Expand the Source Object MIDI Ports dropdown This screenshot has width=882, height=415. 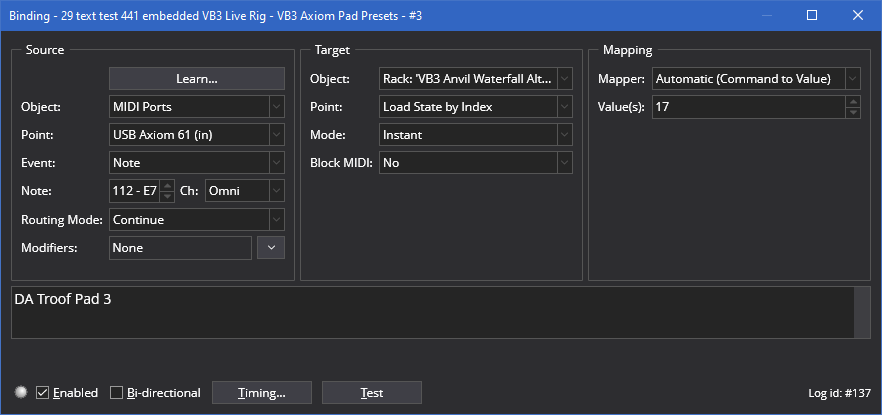click(x=197, y=107)
